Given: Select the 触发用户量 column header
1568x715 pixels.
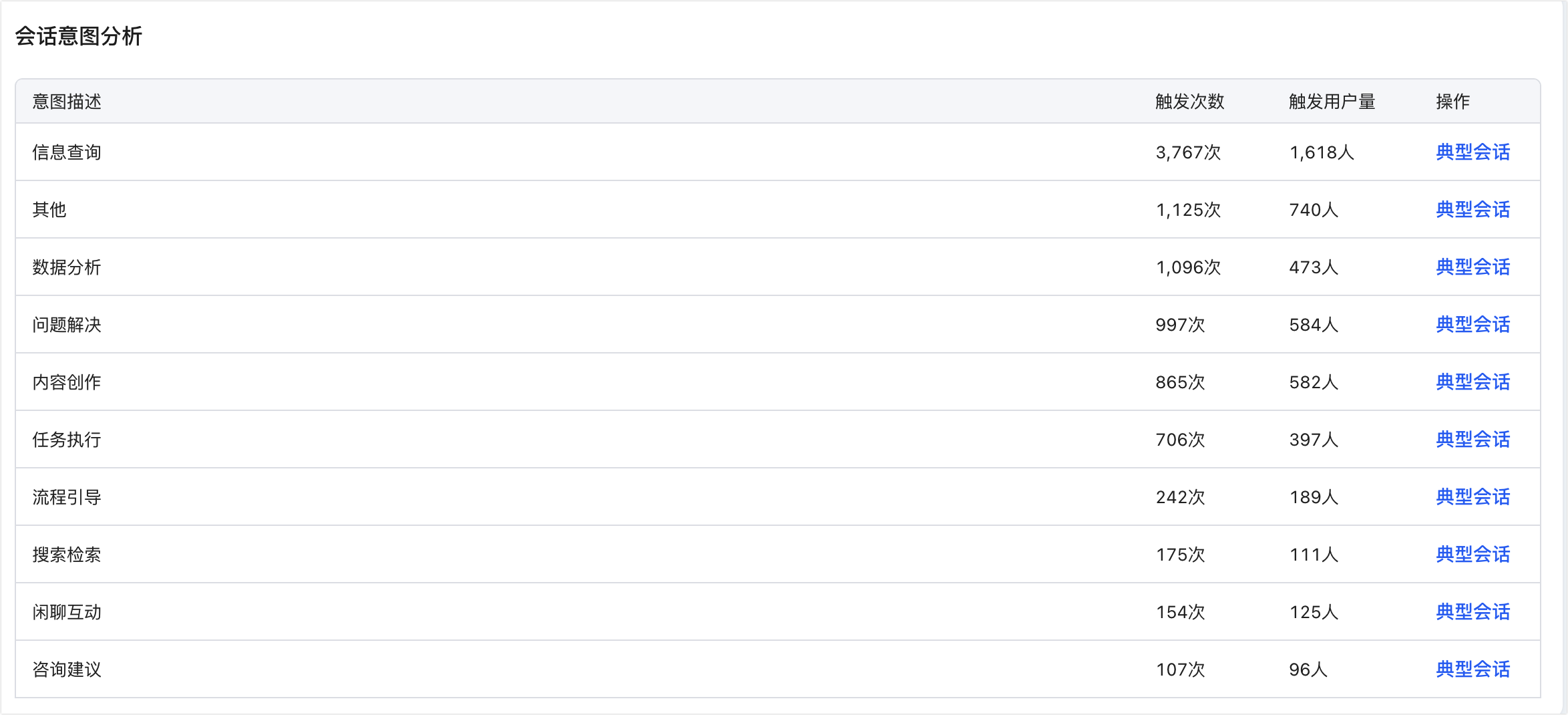Looking at the screenshot, I should point(1332,102).
